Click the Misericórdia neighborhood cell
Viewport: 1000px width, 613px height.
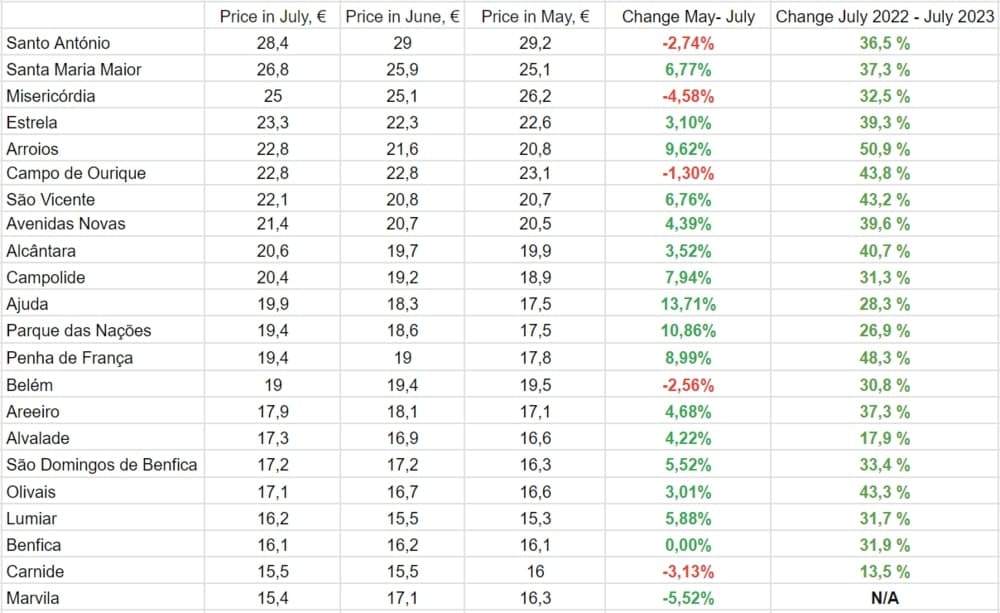(x=53, y=96)
